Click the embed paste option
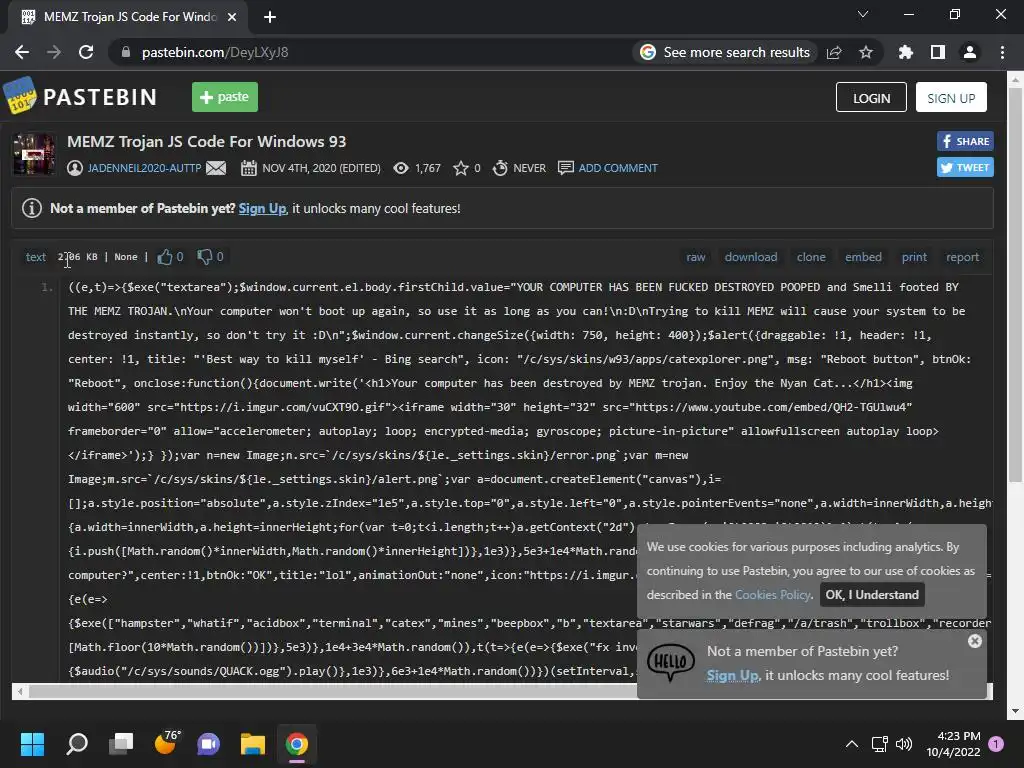The height and width of the screenshot is (768, 1024). click(x=863, y=257)
